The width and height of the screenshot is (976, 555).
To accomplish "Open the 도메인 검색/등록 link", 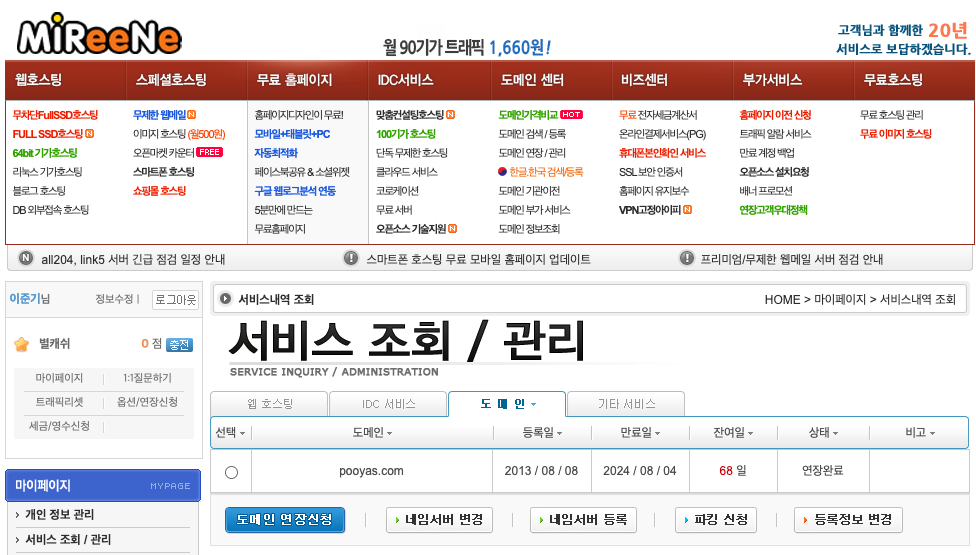I will pos(532,134).
